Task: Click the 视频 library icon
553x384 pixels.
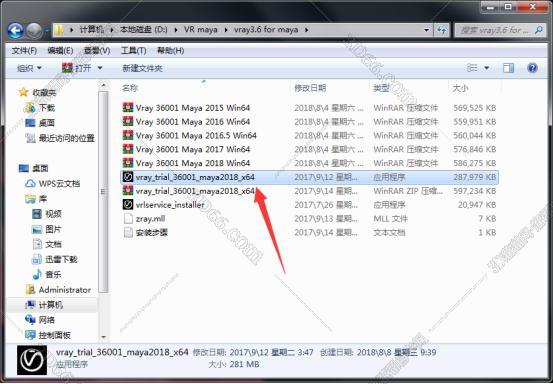Action: (37, 214)
